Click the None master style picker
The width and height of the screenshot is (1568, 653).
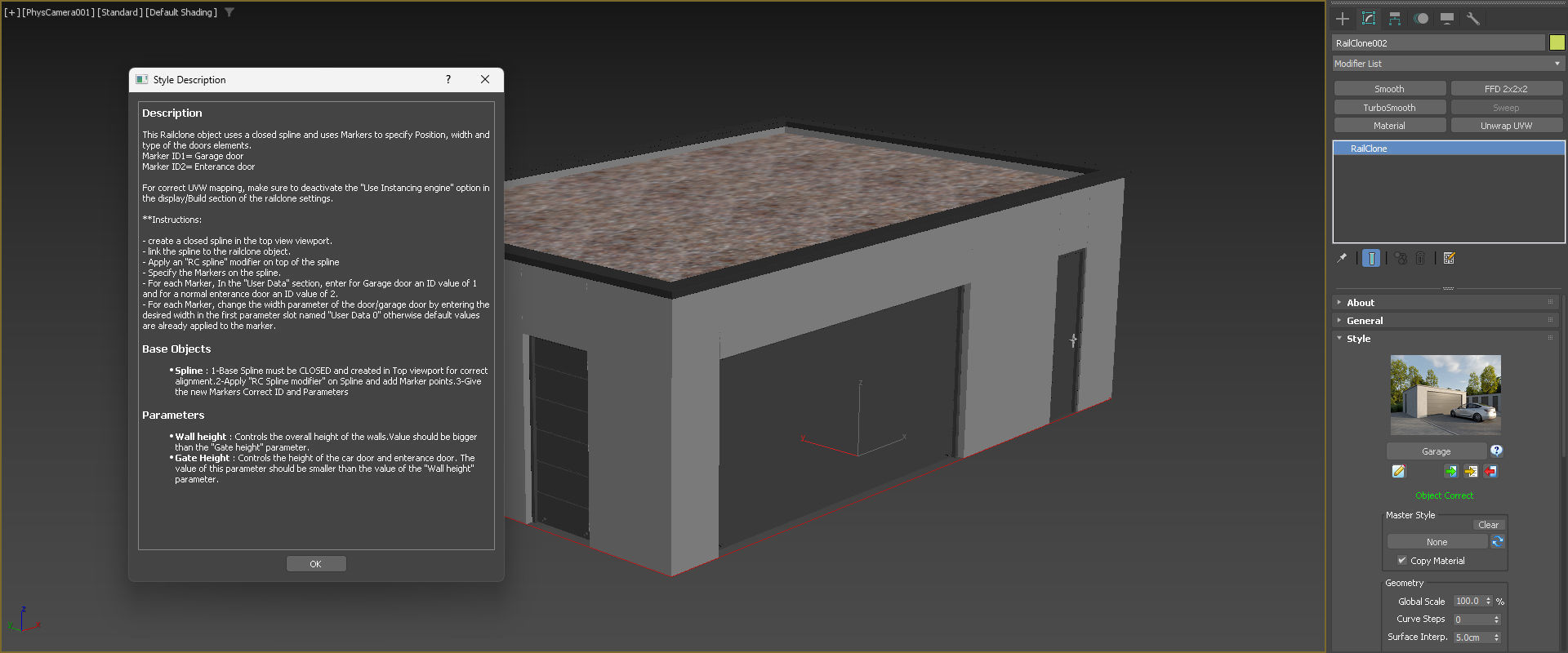tap(1437, 542)
